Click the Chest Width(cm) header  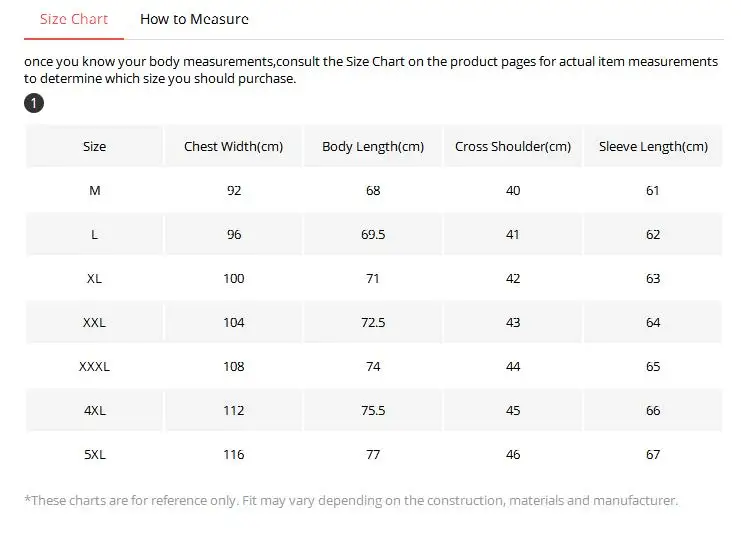pyautogui.click(x=233, y=146)
